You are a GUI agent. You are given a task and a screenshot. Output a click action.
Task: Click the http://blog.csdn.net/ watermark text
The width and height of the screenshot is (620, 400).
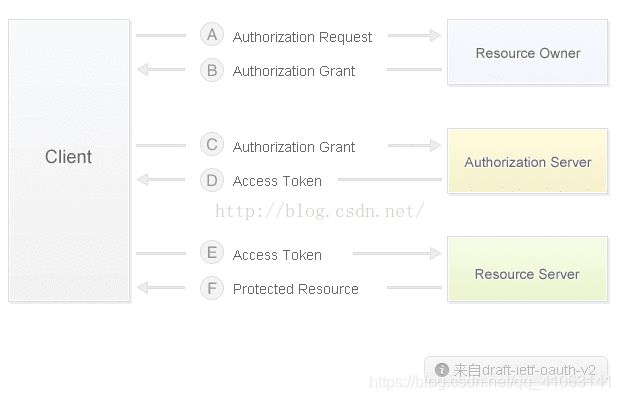tap(319, 211)
